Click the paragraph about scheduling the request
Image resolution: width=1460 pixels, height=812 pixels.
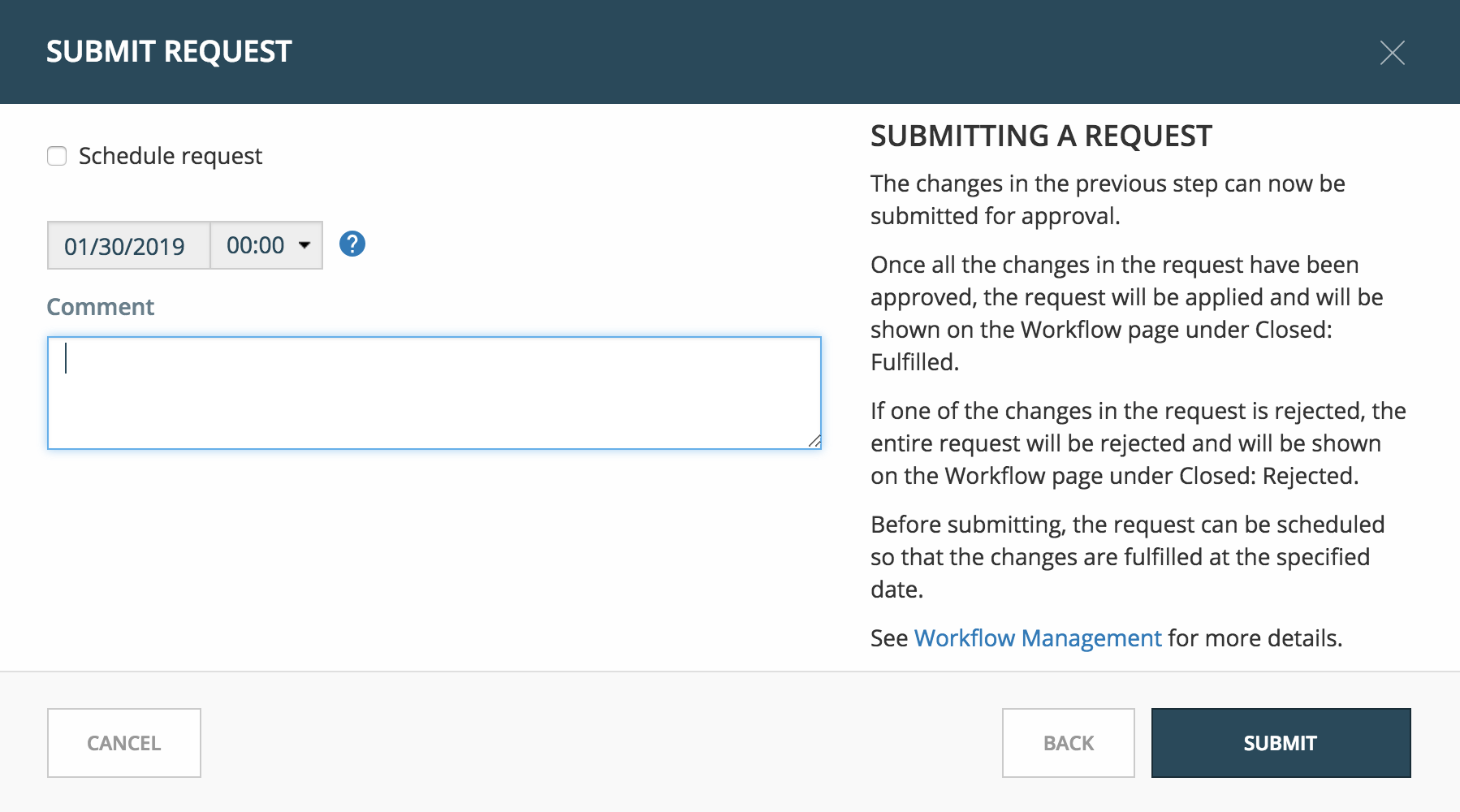click(1128, 557)
